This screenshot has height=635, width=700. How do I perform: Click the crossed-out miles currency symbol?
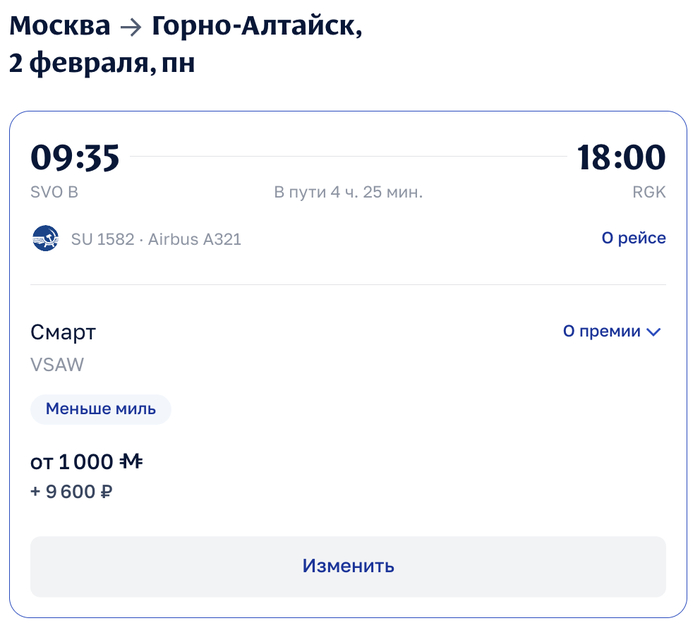[x=131, y=462]
